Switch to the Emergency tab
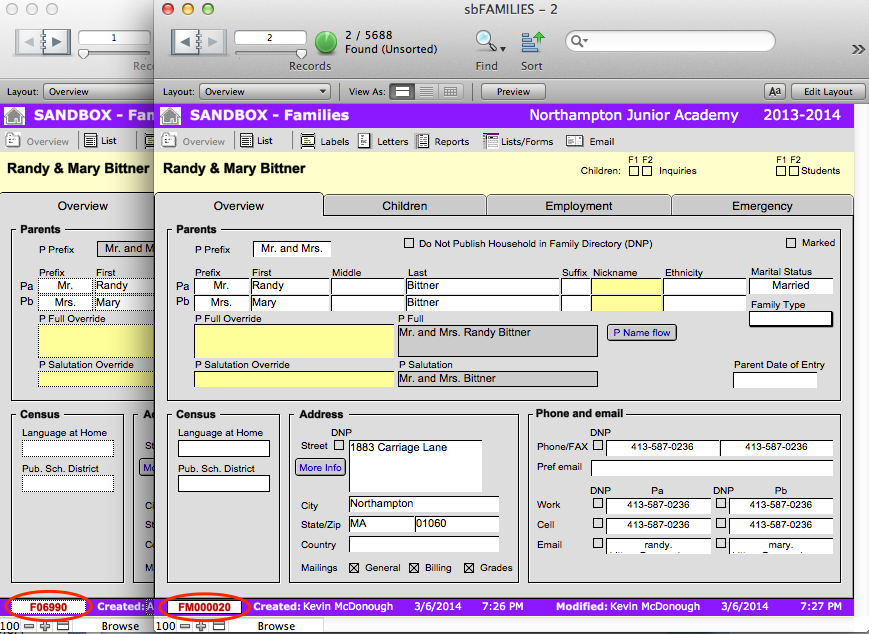Image resolution: width=869 pixels, height=634 pixels. pyautogui.click(x=761, y=206)
